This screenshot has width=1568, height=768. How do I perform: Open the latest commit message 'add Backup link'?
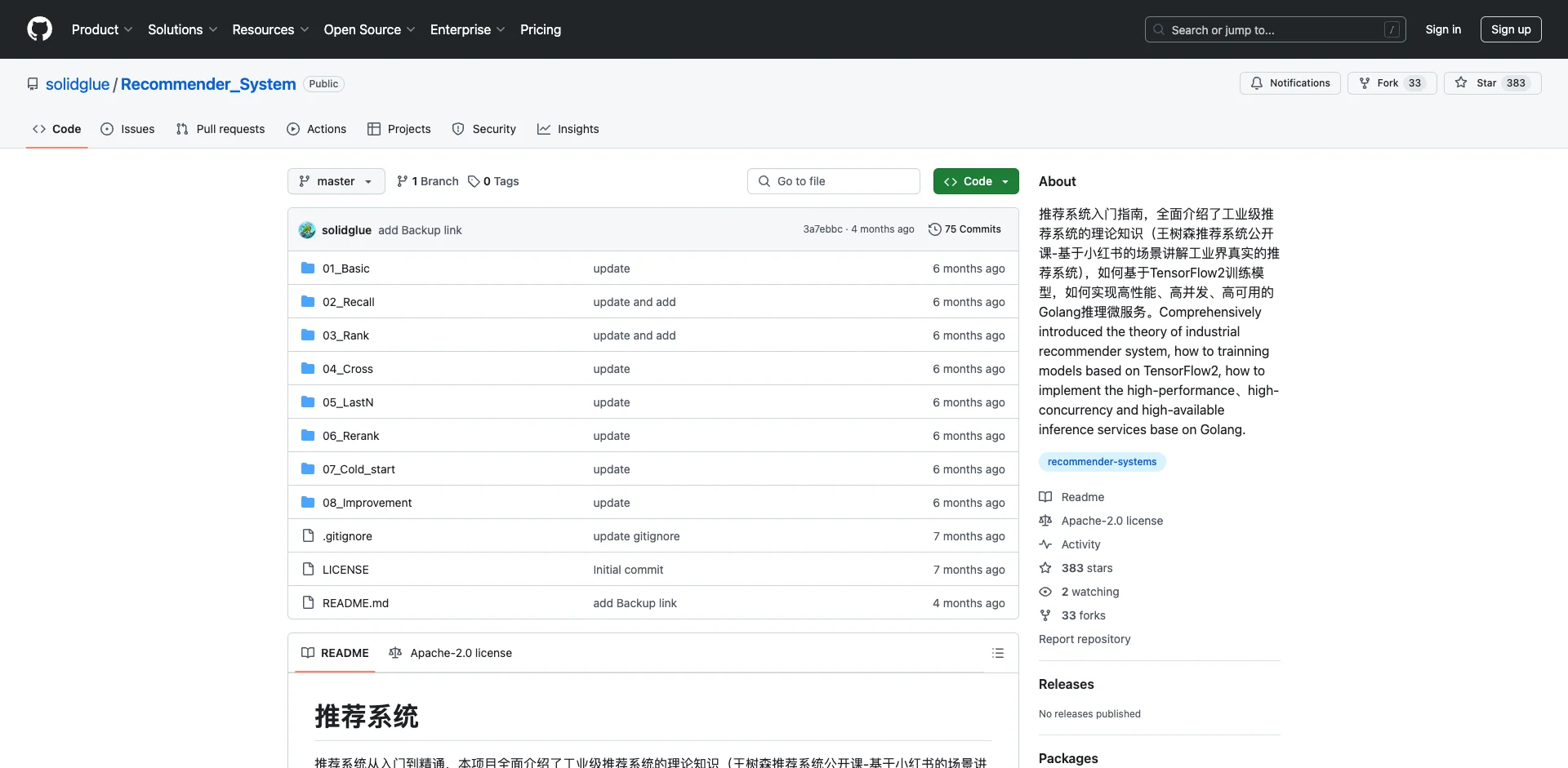click(x=420, y=230)
